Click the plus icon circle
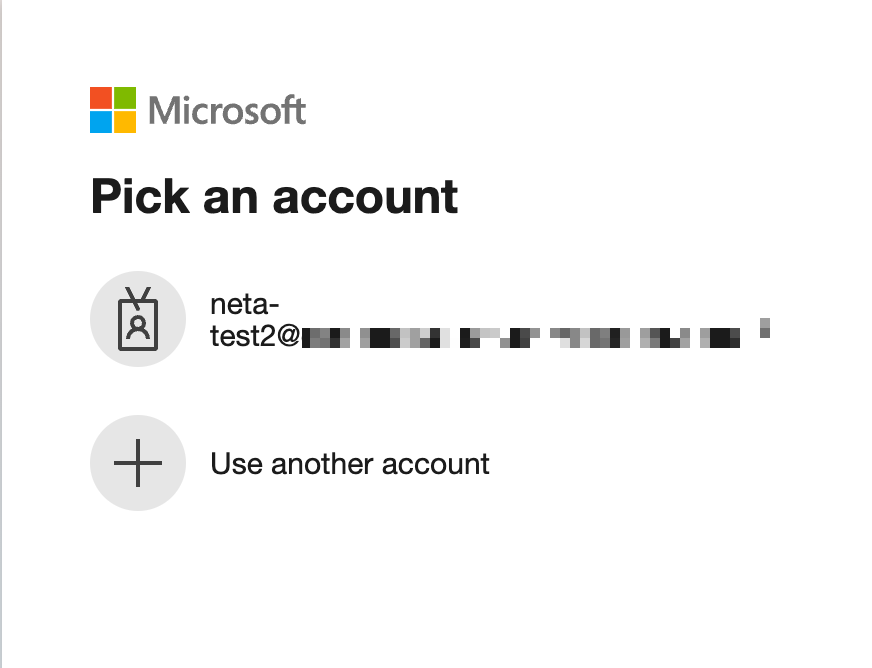Screen dimensions: 872x668 [138, 463]
